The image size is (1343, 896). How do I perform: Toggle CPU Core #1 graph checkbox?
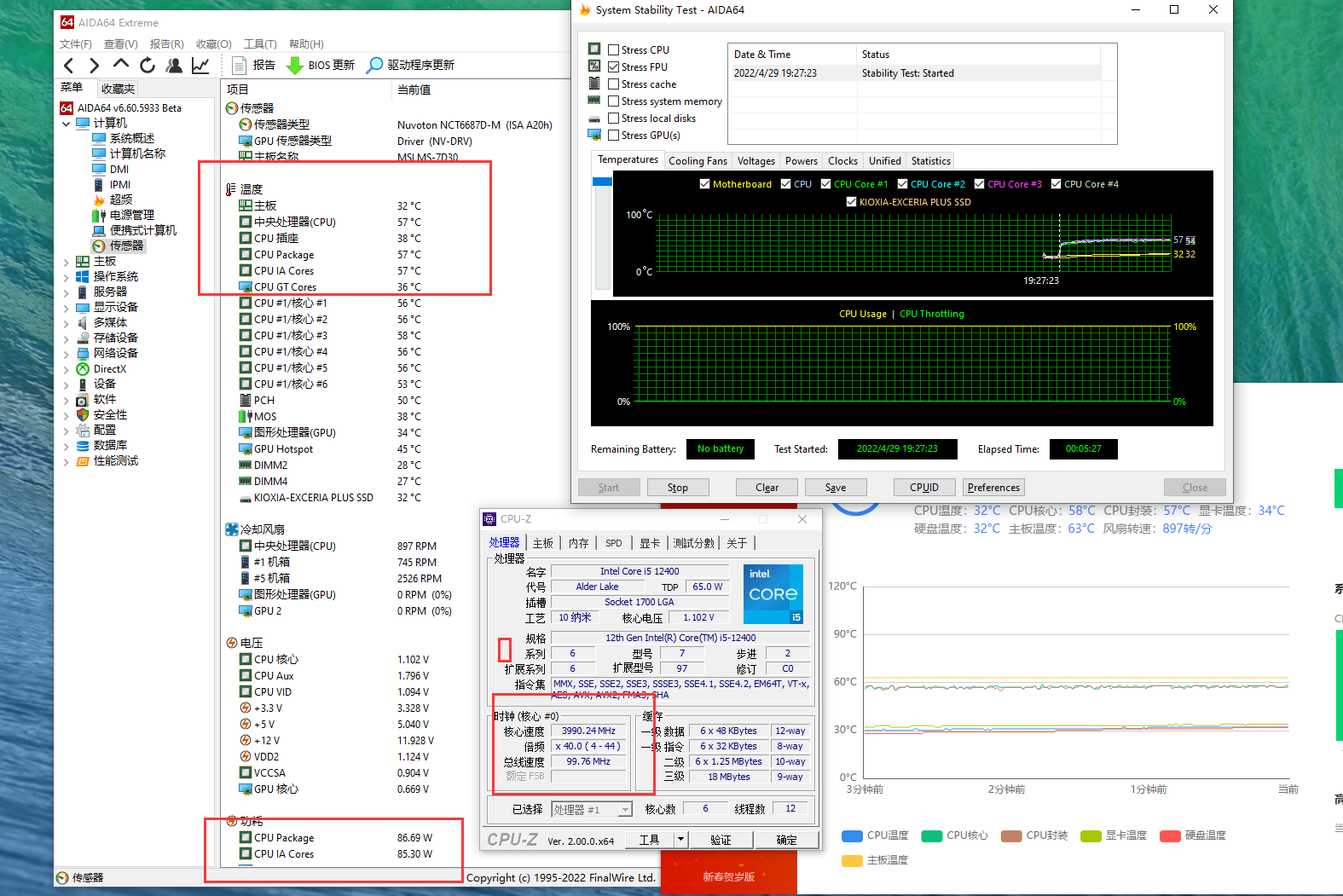(x=825, y=183)
